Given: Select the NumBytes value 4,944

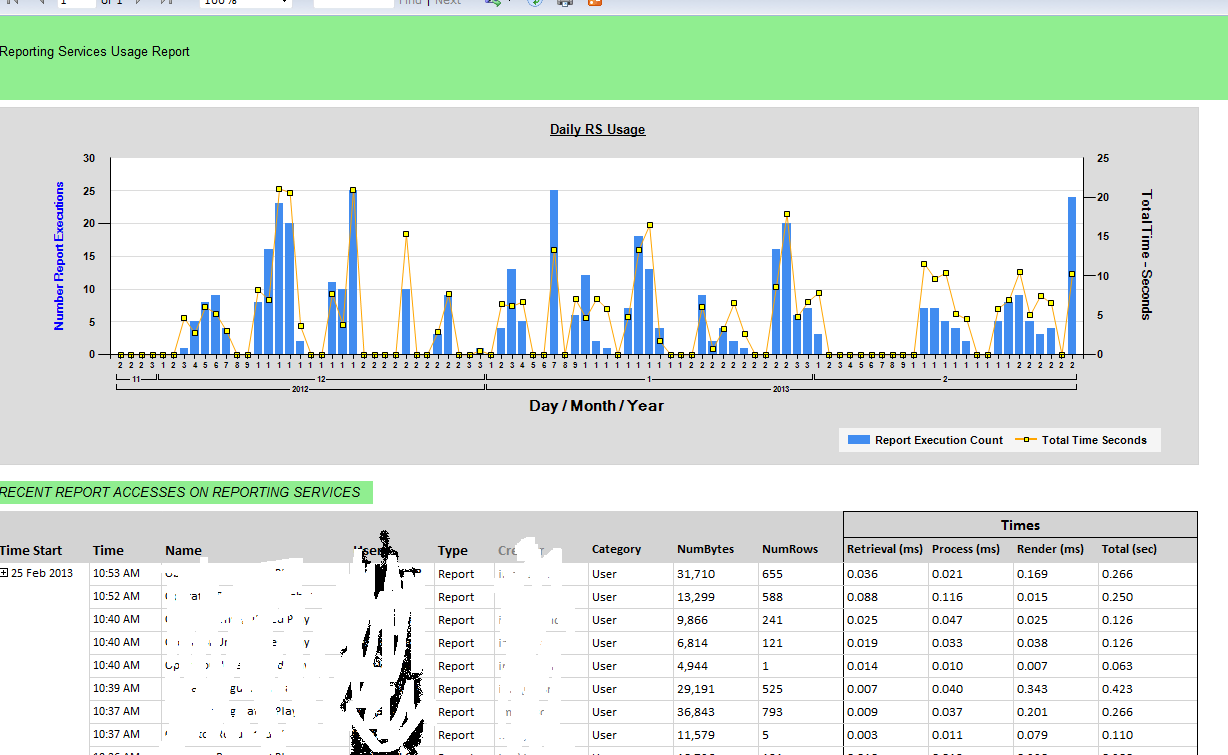Looking at the screenshot, I should click(693, 666).
